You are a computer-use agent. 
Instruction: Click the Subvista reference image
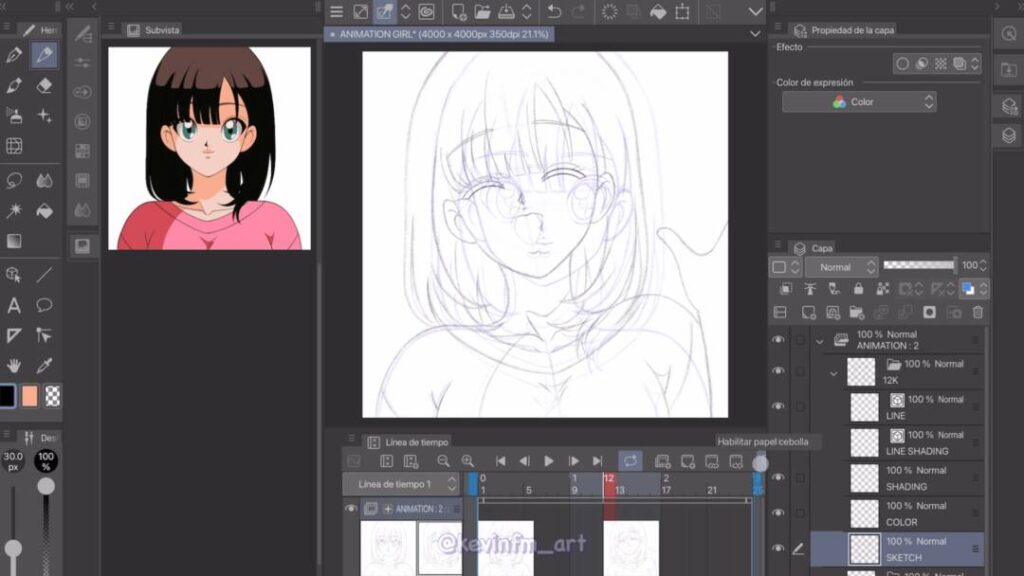point(209,148)
